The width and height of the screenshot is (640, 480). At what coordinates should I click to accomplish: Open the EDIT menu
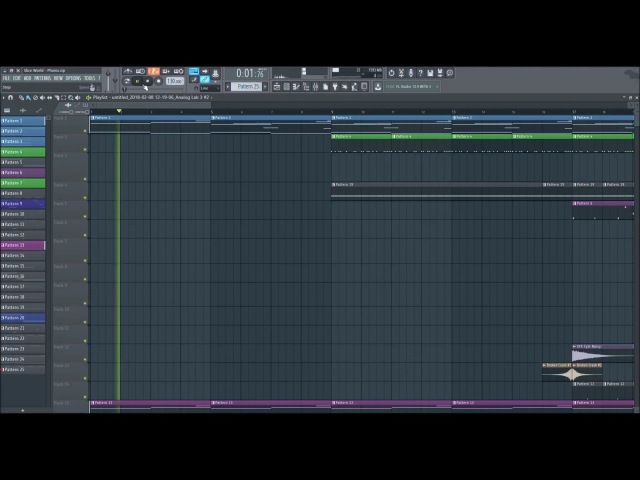[17, 78]
